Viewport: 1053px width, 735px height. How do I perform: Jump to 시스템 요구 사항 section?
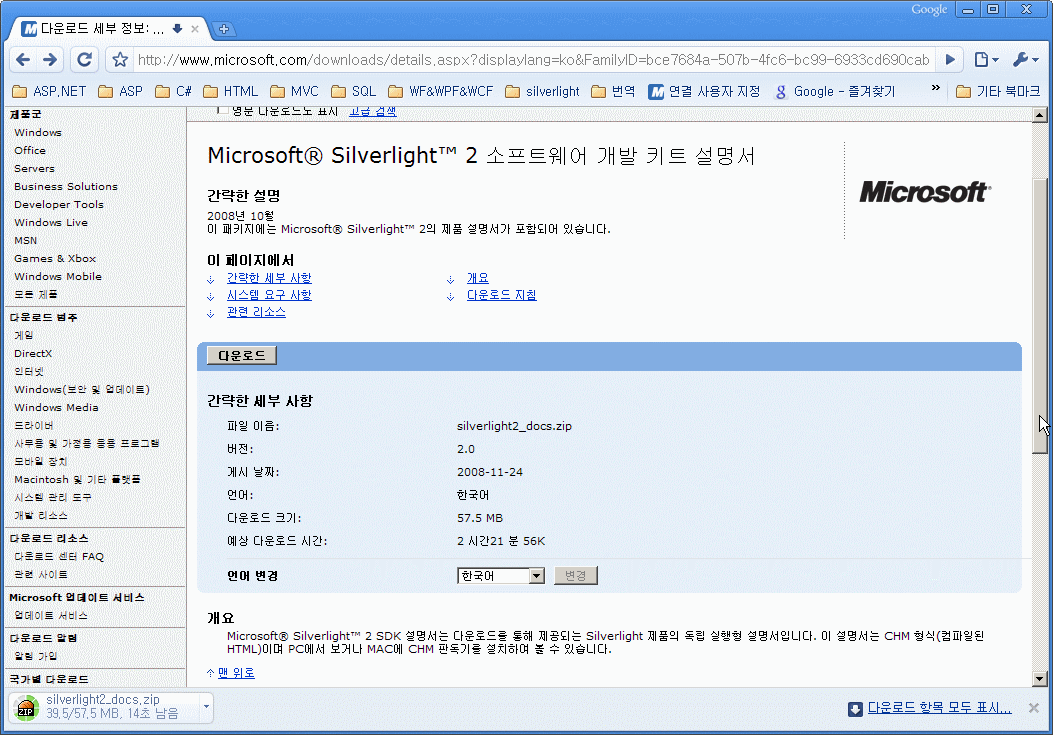269,295
